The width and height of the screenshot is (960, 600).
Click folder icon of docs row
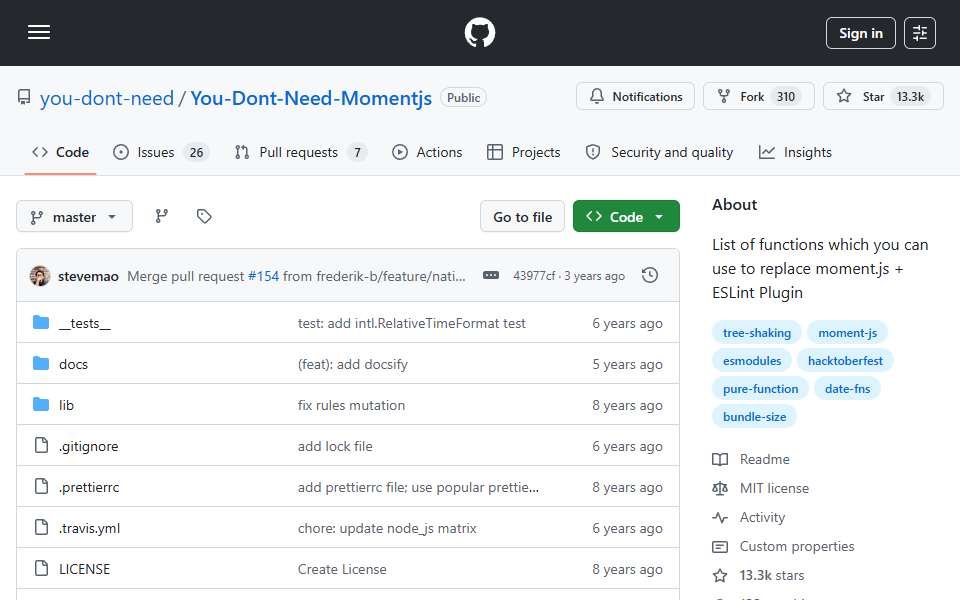[x=41, y=364]
